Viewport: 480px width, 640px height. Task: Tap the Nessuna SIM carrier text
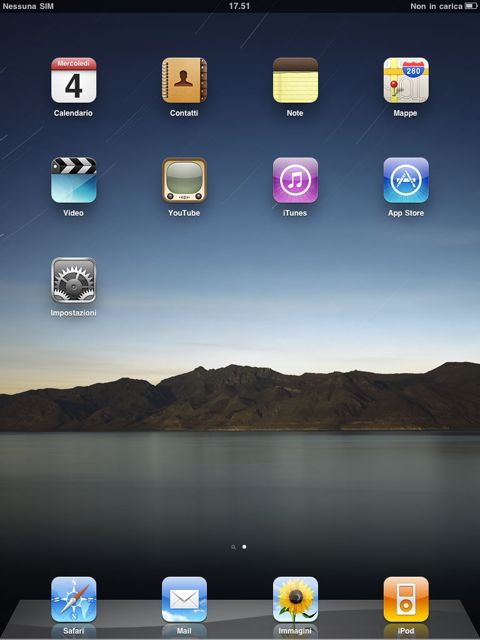[x=28, y=6]
